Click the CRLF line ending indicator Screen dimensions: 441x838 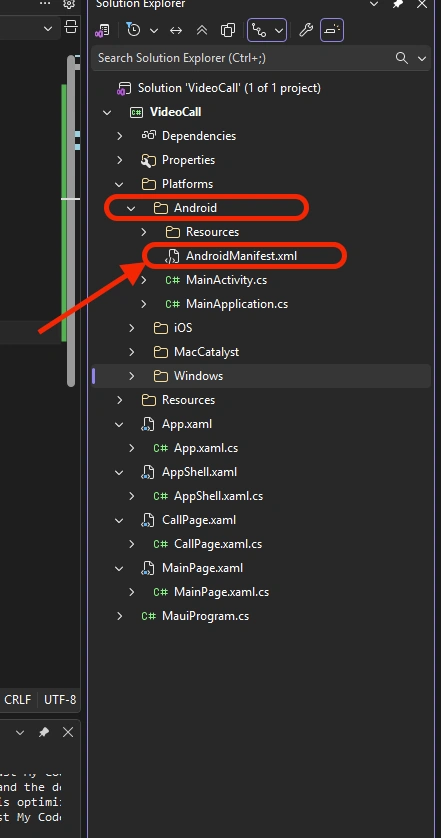18,700
